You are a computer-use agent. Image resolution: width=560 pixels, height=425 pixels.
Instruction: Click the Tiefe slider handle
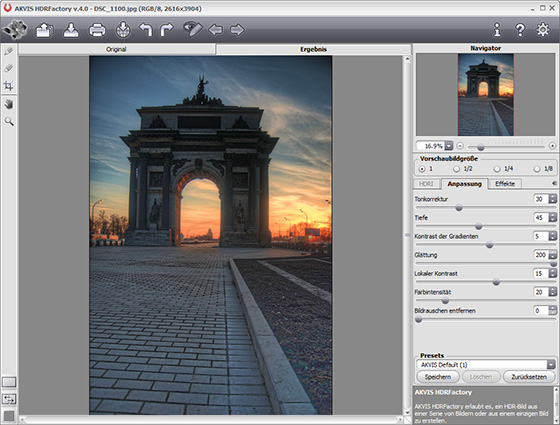479,226
